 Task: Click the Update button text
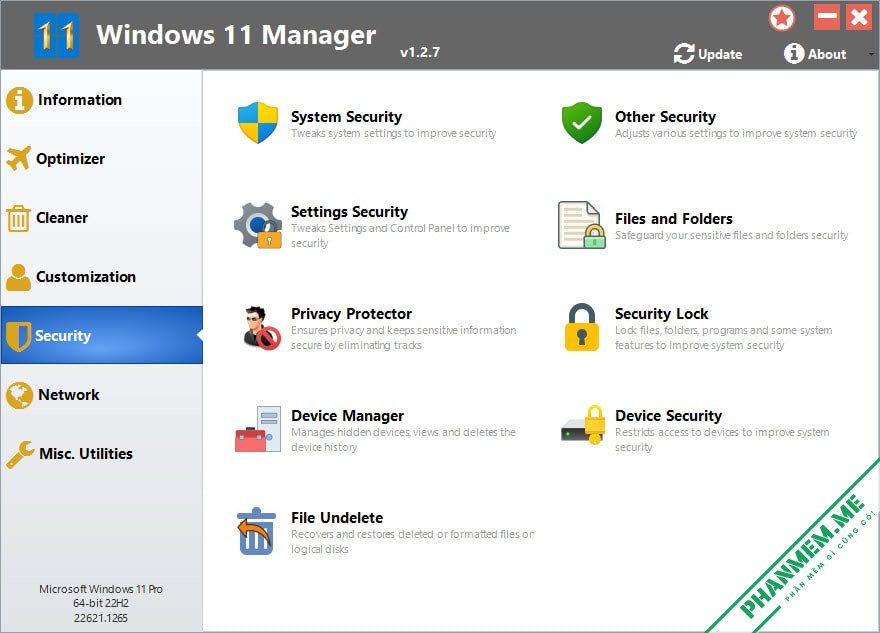click(x=720, y=54)
